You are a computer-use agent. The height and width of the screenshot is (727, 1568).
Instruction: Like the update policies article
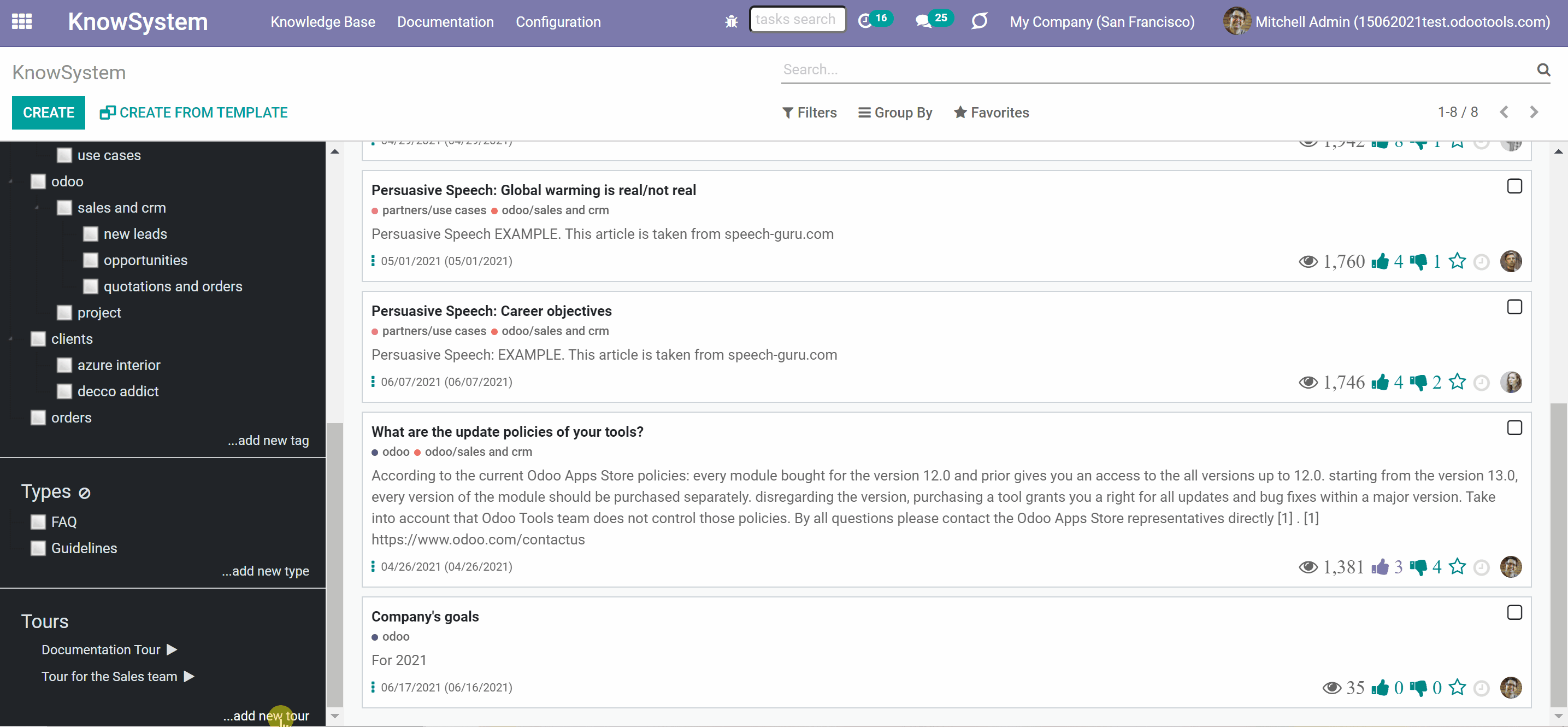pyautogui.click(x=1380, y=567)
